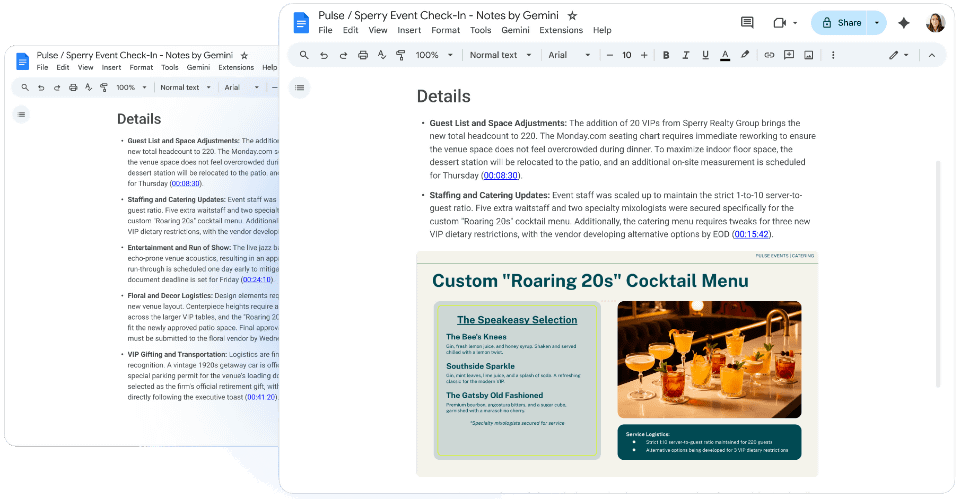Increase font size with plus button
The height and width of the screenshot is (499, 960).
pos(644,55)
